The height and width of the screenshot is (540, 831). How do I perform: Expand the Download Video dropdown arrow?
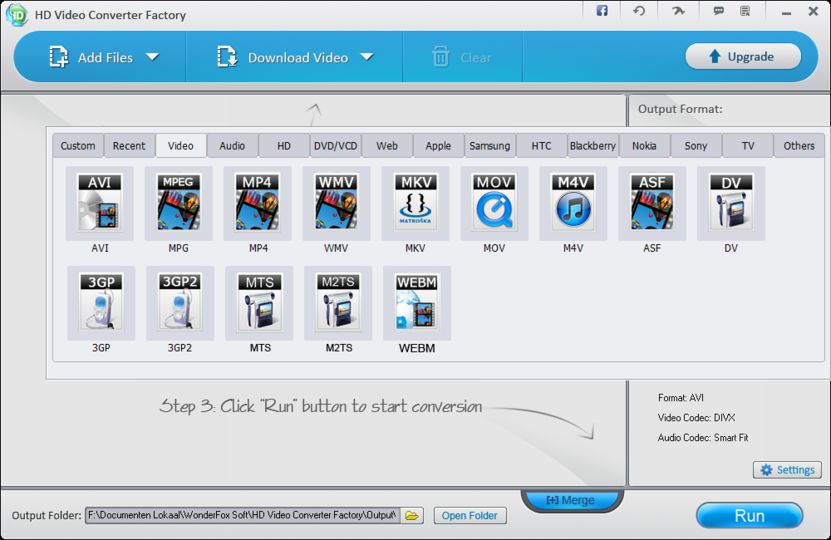pos(367,57)
